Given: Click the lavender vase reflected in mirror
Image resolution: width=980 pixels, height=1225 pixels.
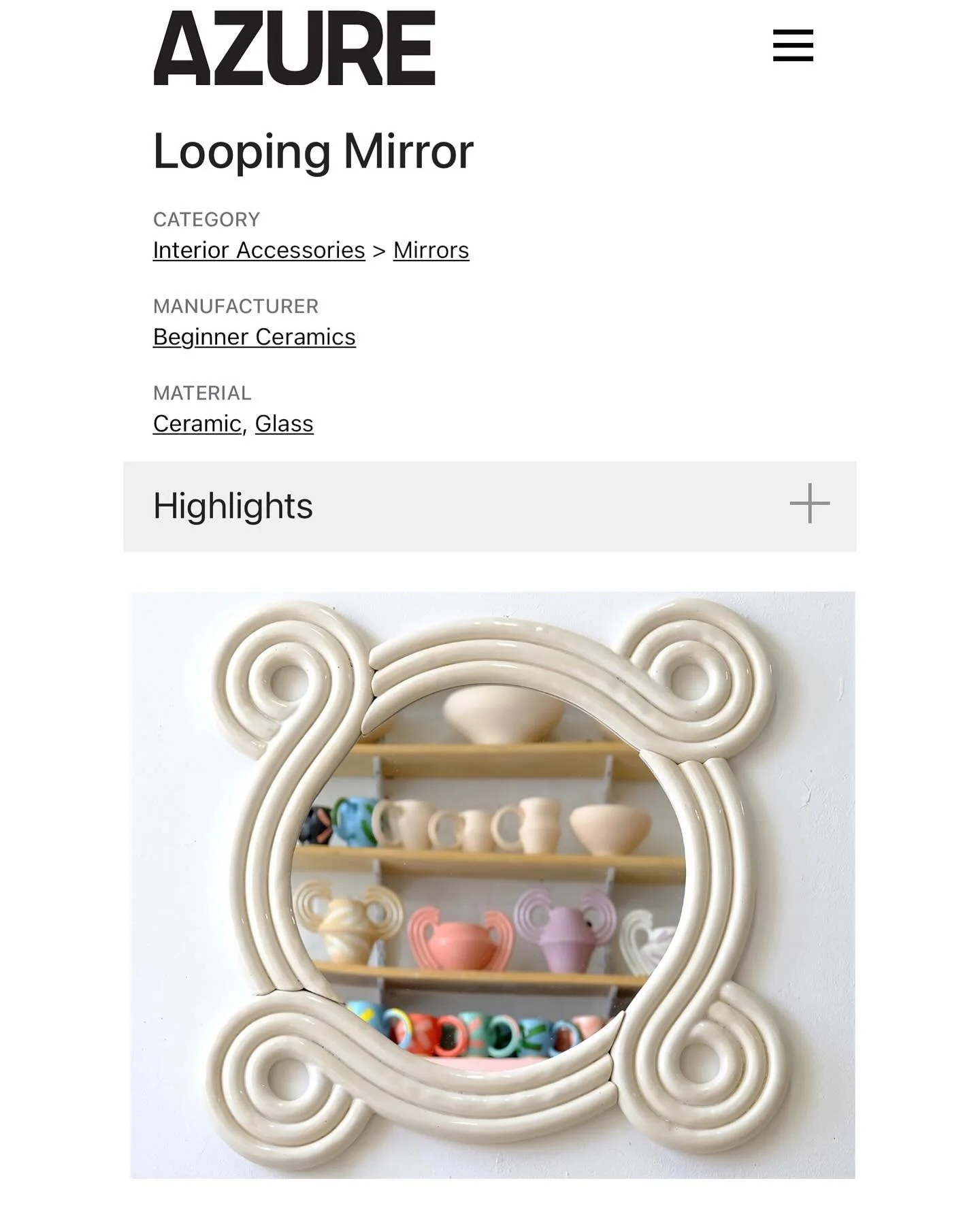Looking at the screenshot, I should click(565, 929).
